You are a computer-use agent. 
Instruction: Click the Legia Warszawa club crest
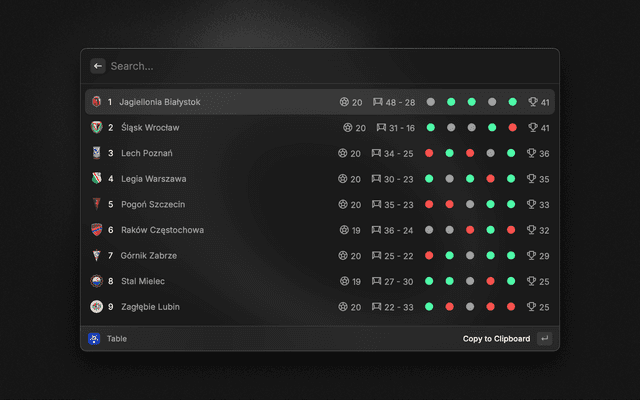point(96,179)
